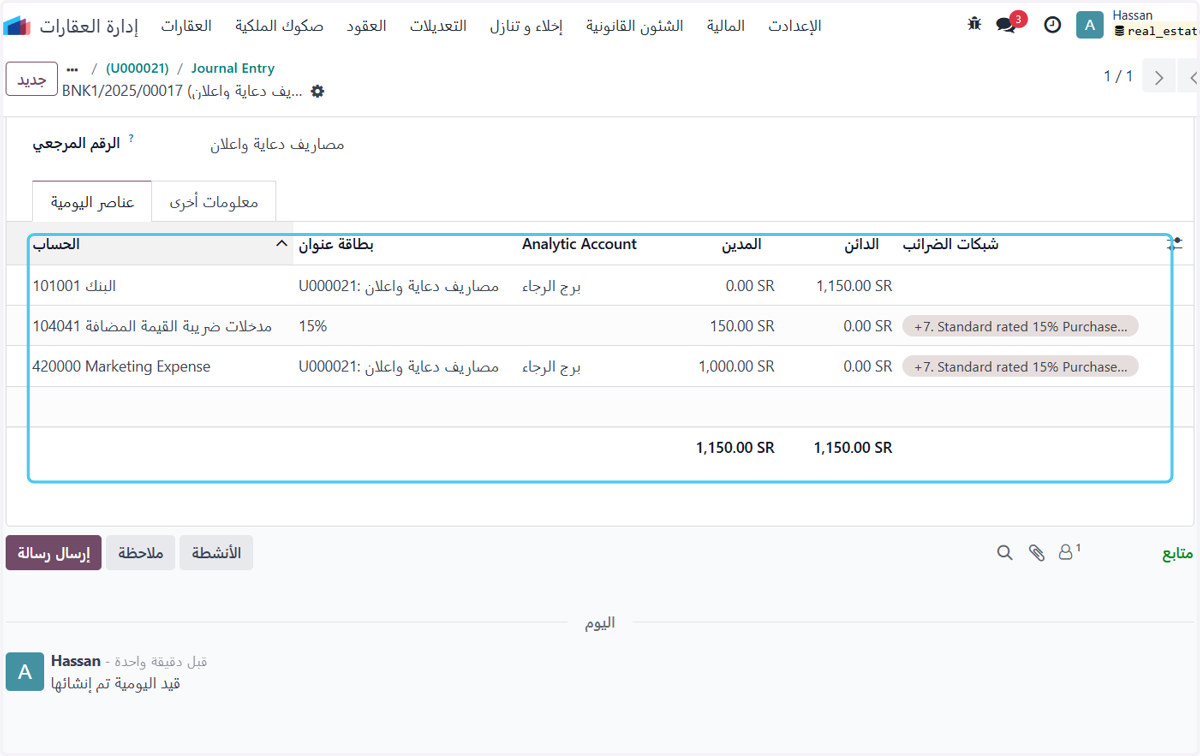Viewport: 1200px width, 756px height.
Task: Click the label cell in Marketing Expense row
Action: click(x=398, y=367)
